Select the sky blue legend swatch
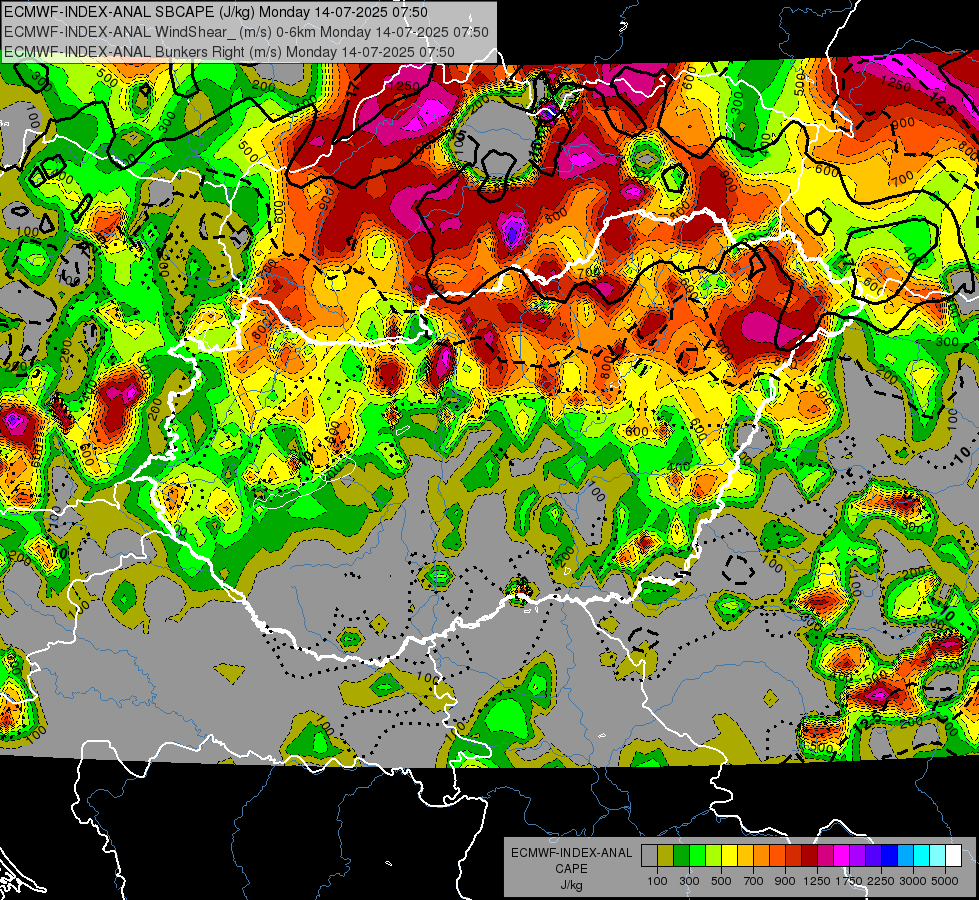 tap(905, 856)
